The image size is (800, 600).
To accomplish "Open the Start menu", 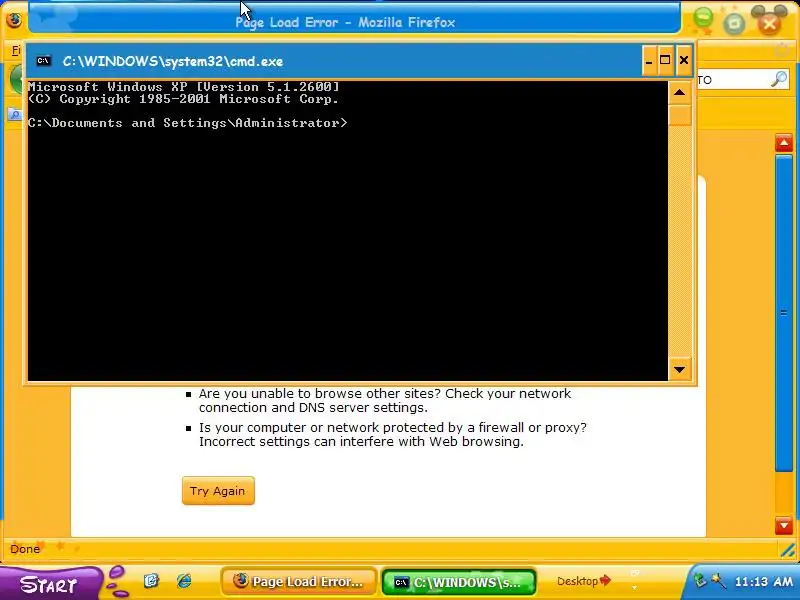I will 49,583.
